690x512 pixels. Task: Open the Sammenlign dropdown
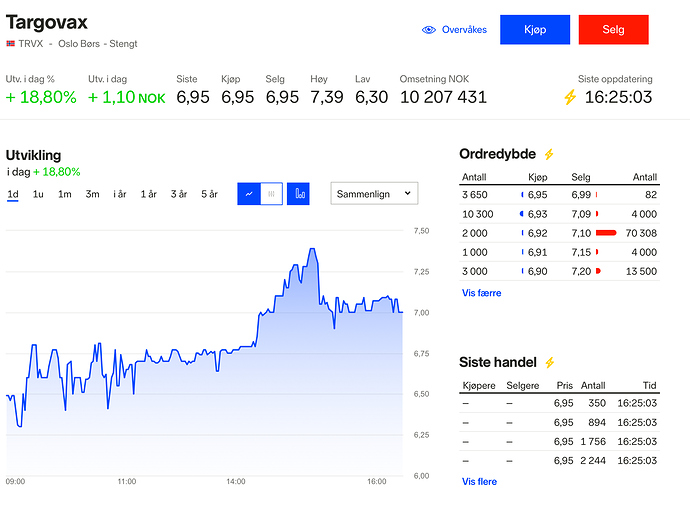(374, 194)
